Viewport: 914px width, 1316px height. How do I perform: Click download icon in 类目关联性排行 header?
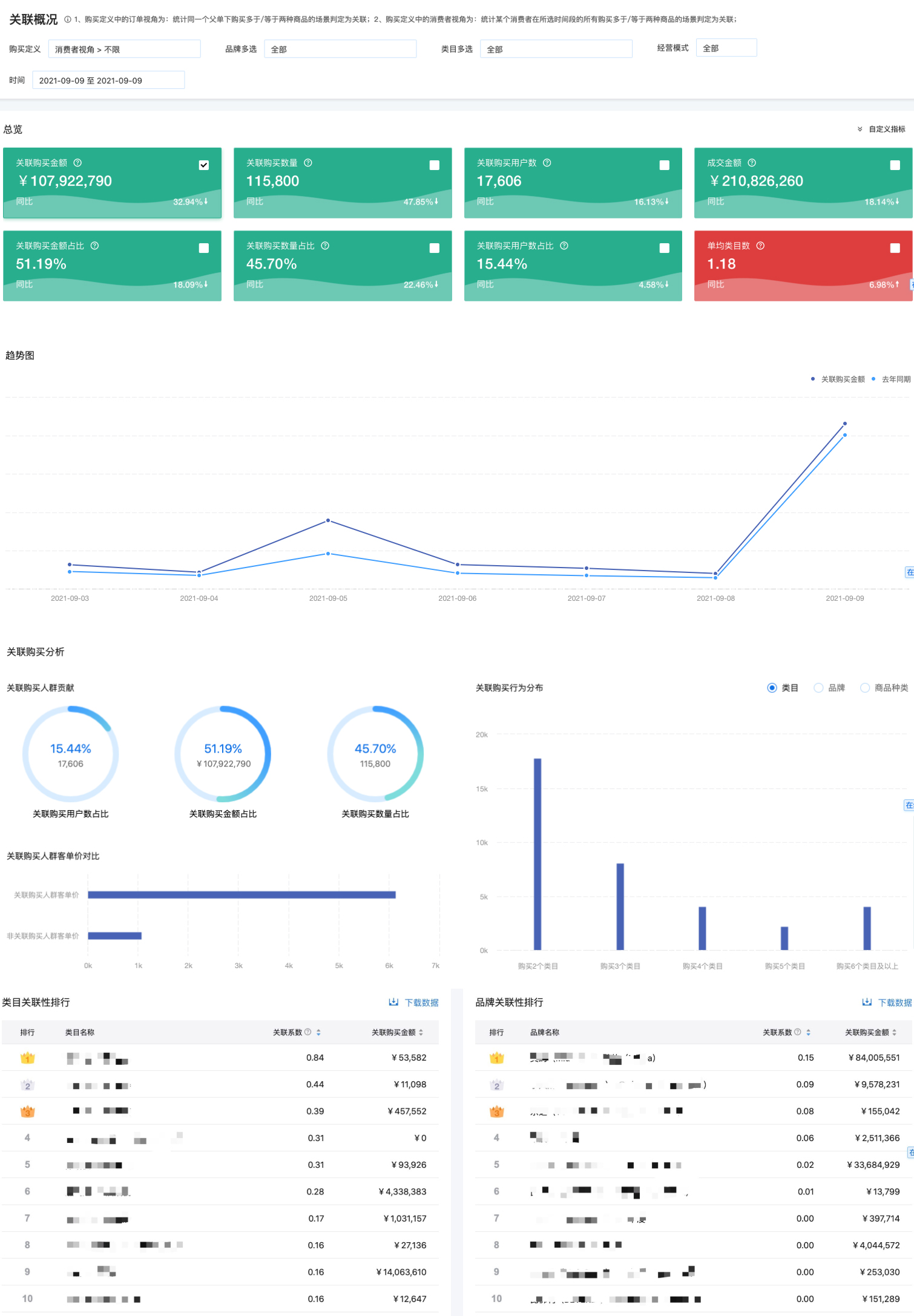393,1002
